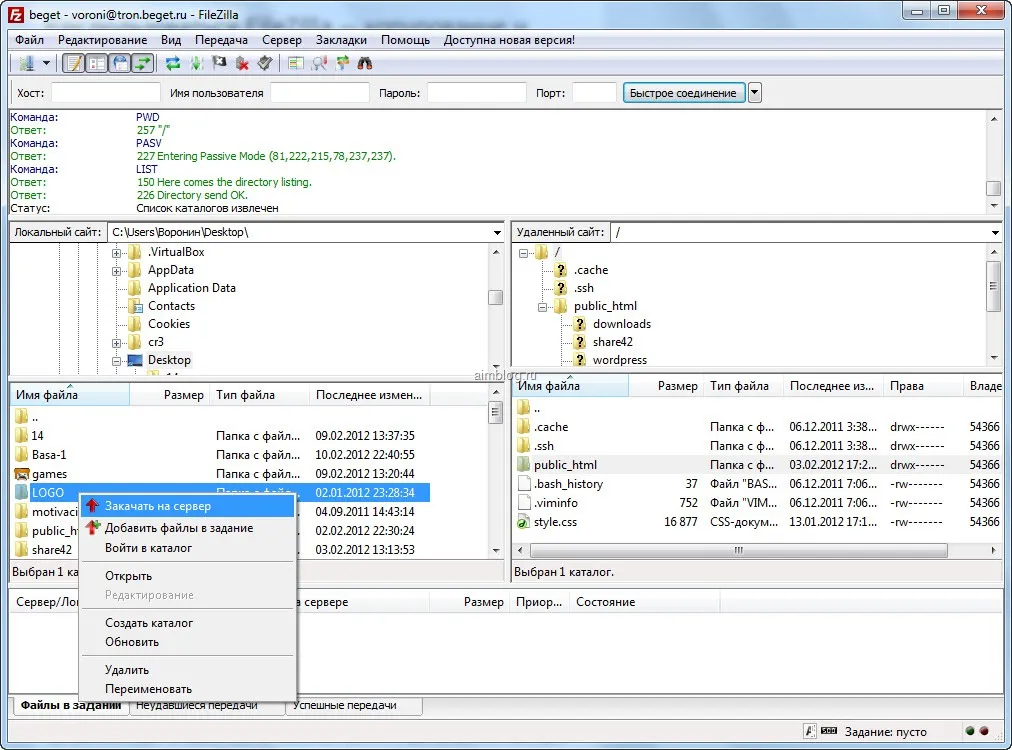Expand the .VirtualBox folder node
The height and width of the screenshot is (750, 1012).
click(116, 253)
